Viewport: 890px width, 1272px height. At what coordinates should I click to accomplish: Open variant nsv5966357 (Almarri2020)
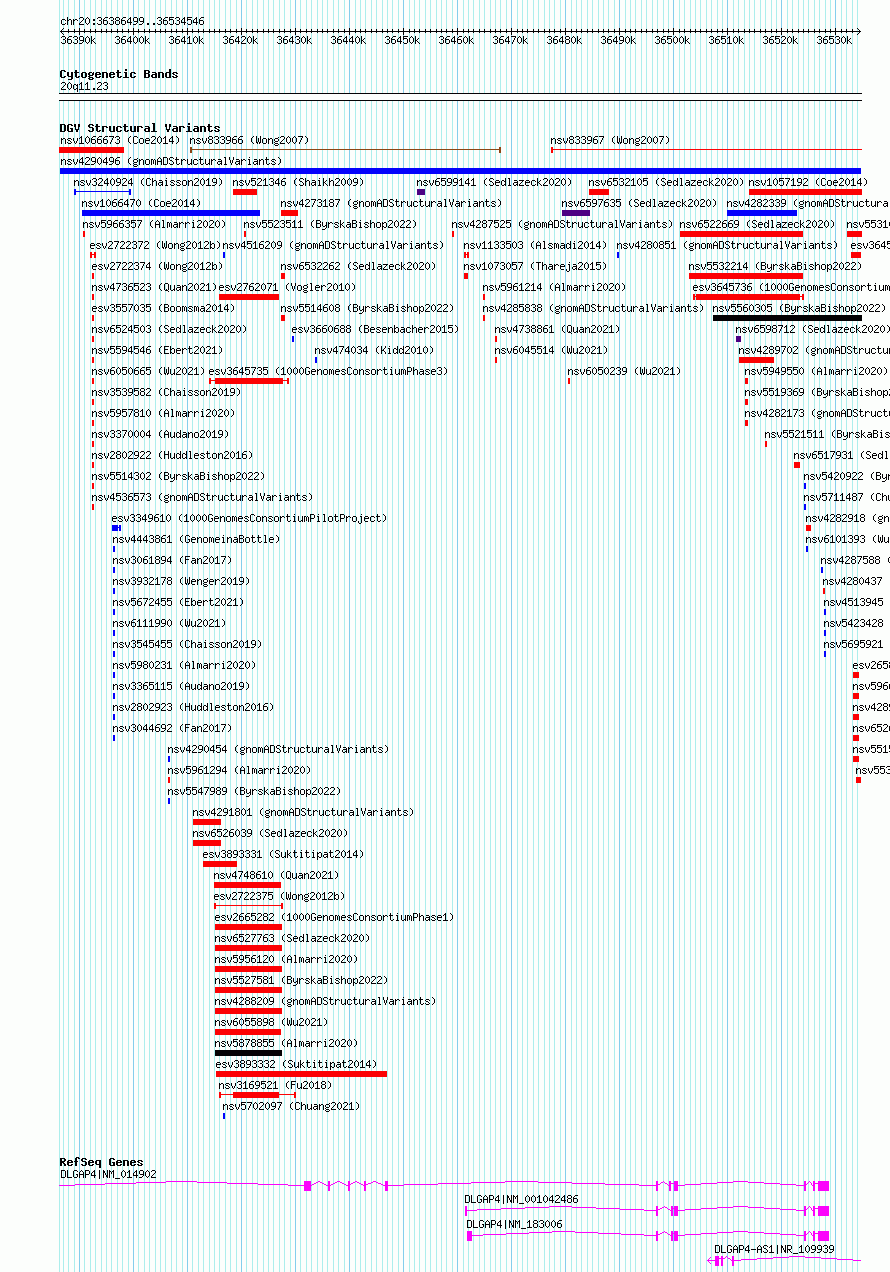point(154,225)
